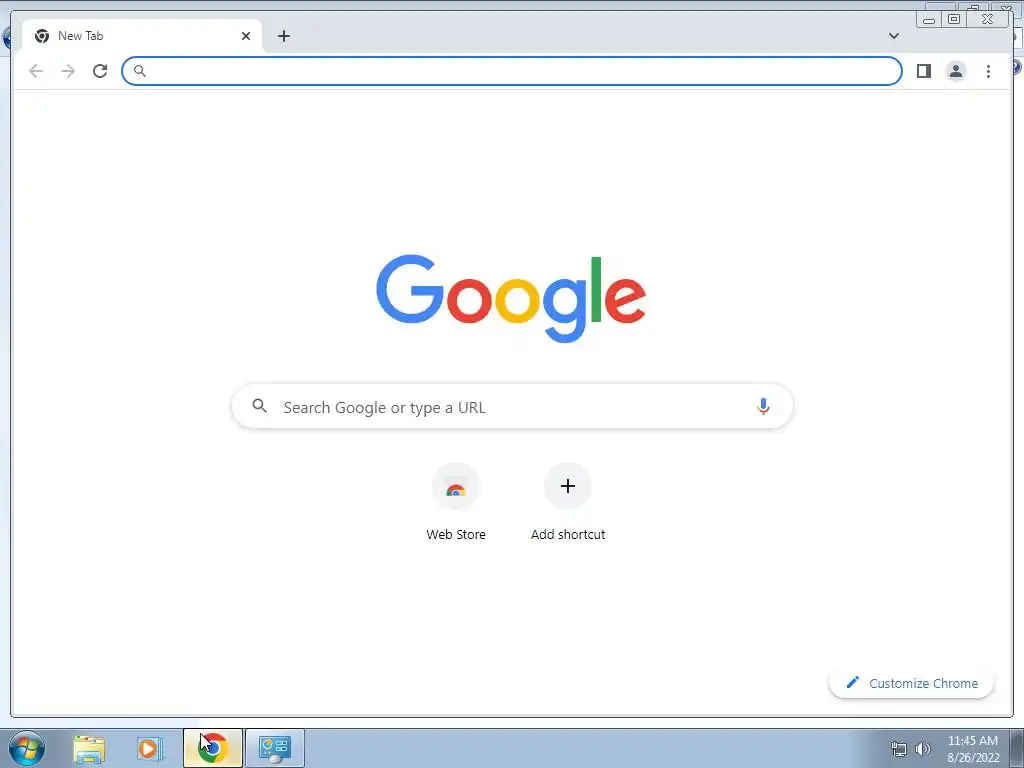This screenshot has height=768, width=1024.
Task: Open the Web Store shortcut icon
Action: (x=456, y=487)
